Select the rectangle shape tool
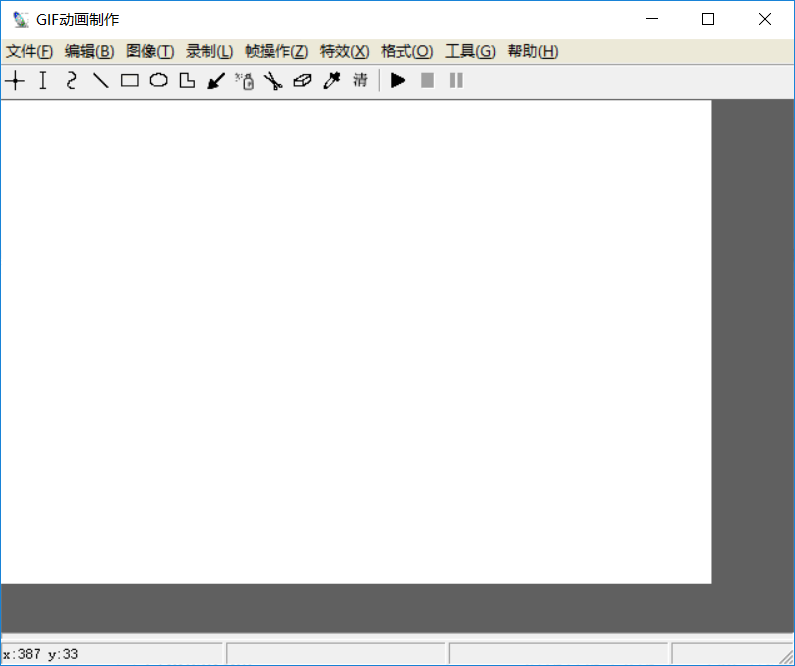The height and width of the screenshot is (666, 795). [130, 81]
